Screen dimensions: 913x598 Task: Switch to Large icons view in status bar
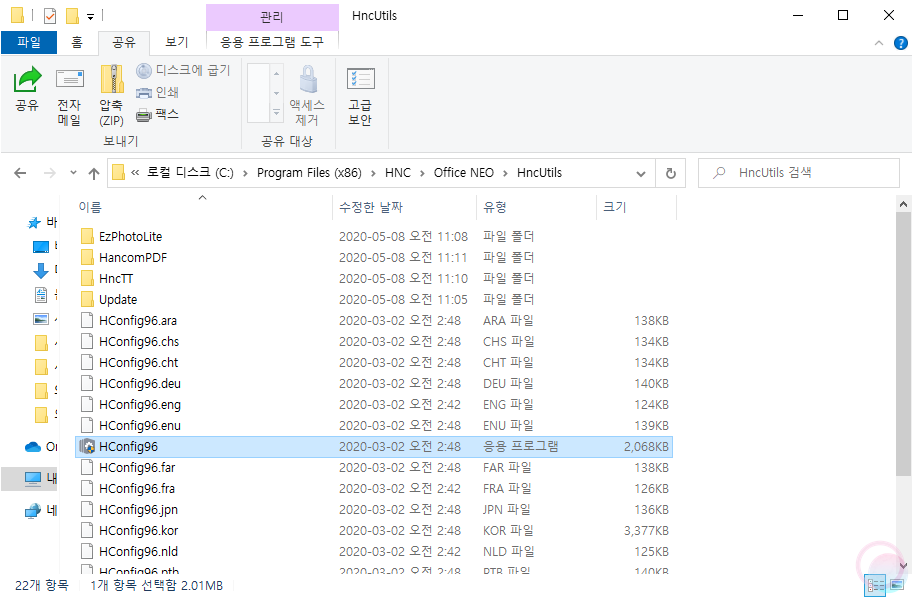coord(897,585)
